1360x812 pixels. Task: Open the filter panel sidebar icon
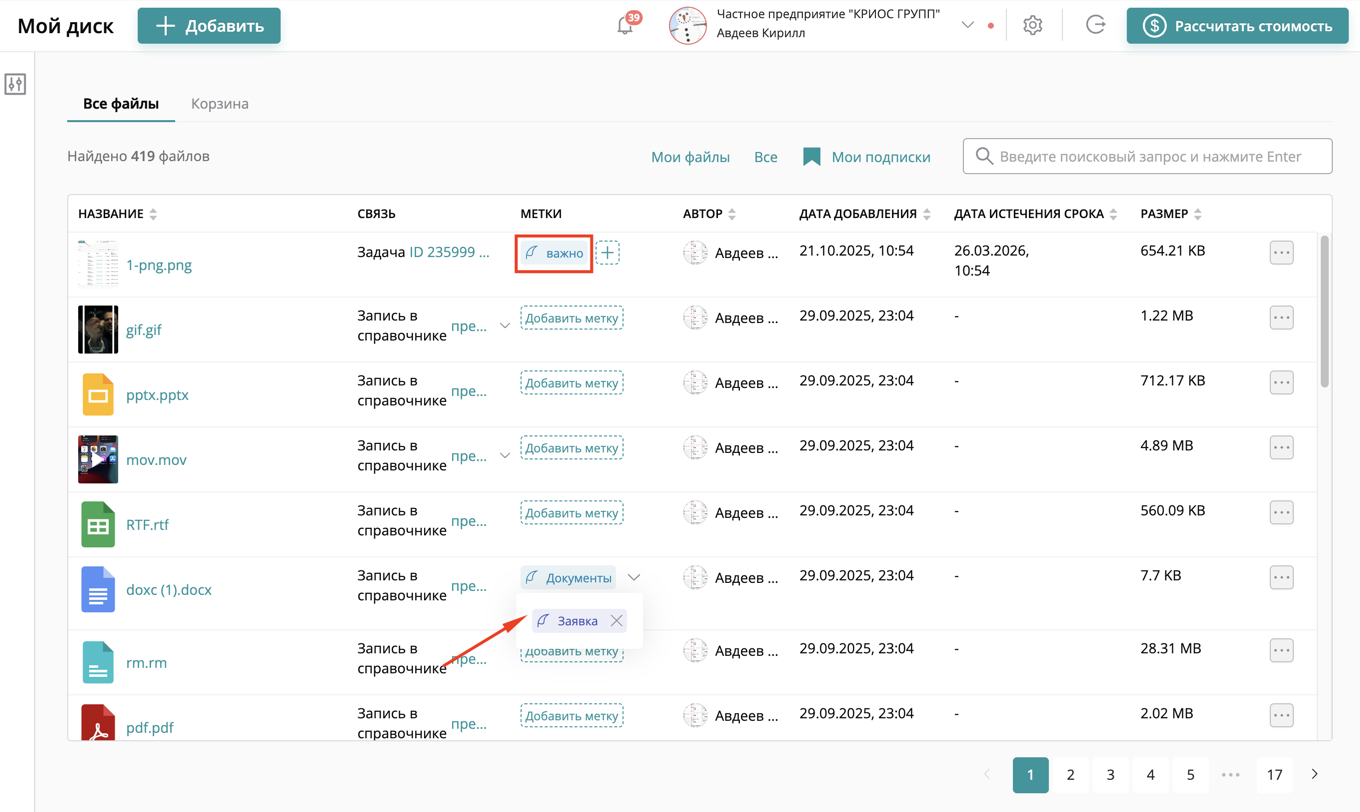click(15, 84)
